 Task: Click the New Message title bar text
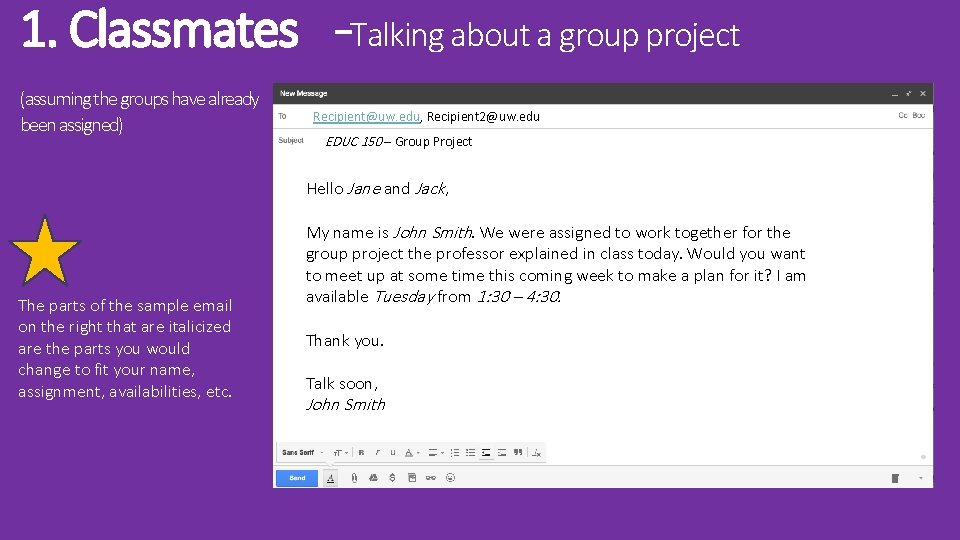[304, 94]
